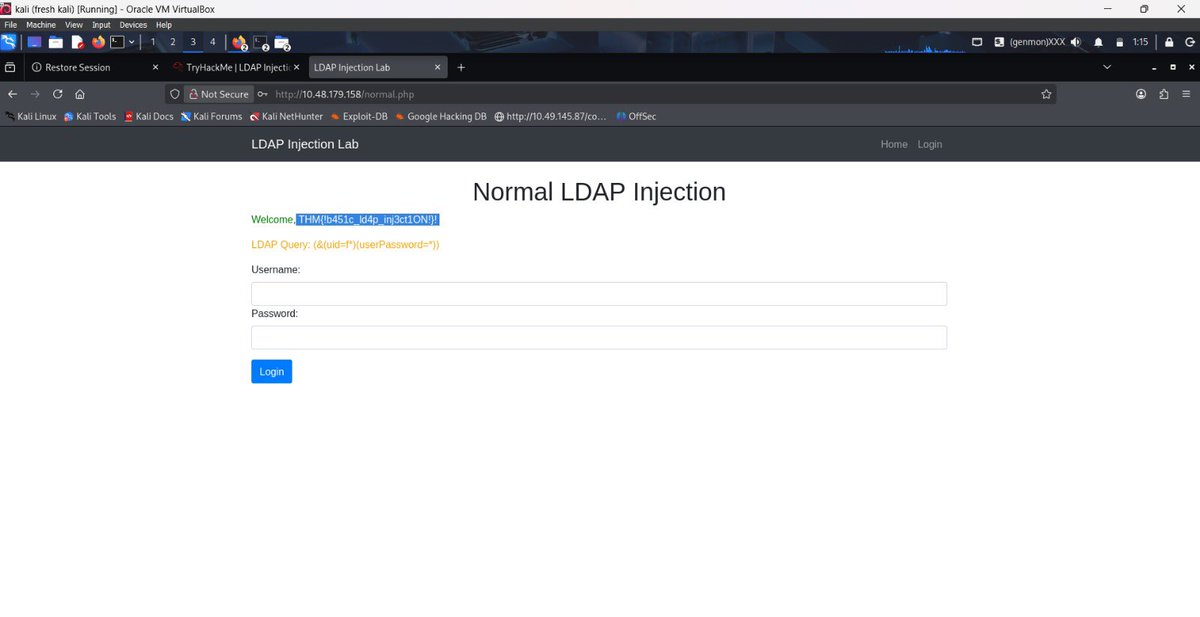This screenshot has height=617, width=1200.
Task: Click the Username input field
Action: 599,293
